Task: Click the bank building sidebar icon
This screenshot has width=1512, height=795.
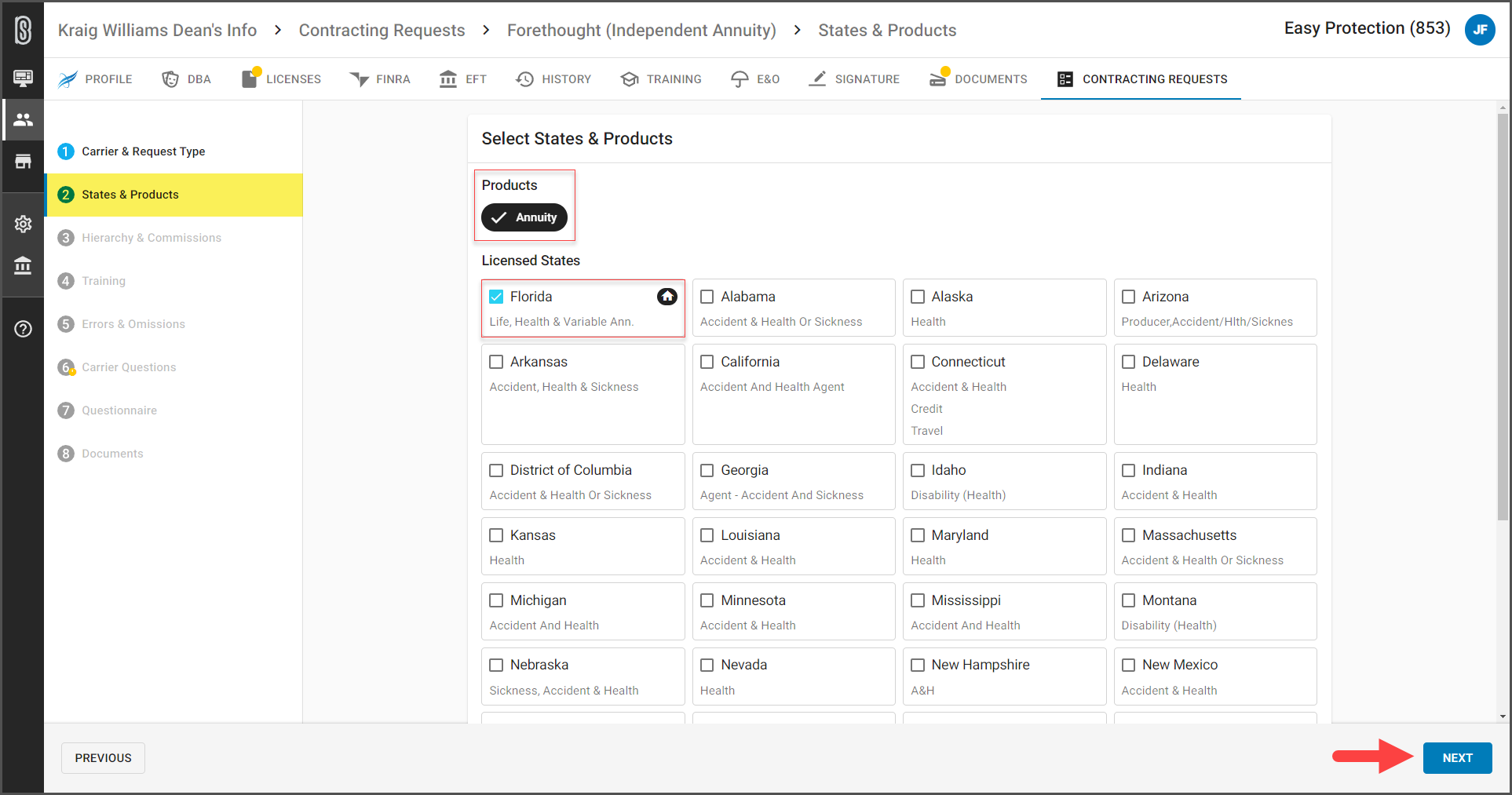Action: (x=23, y=266)
